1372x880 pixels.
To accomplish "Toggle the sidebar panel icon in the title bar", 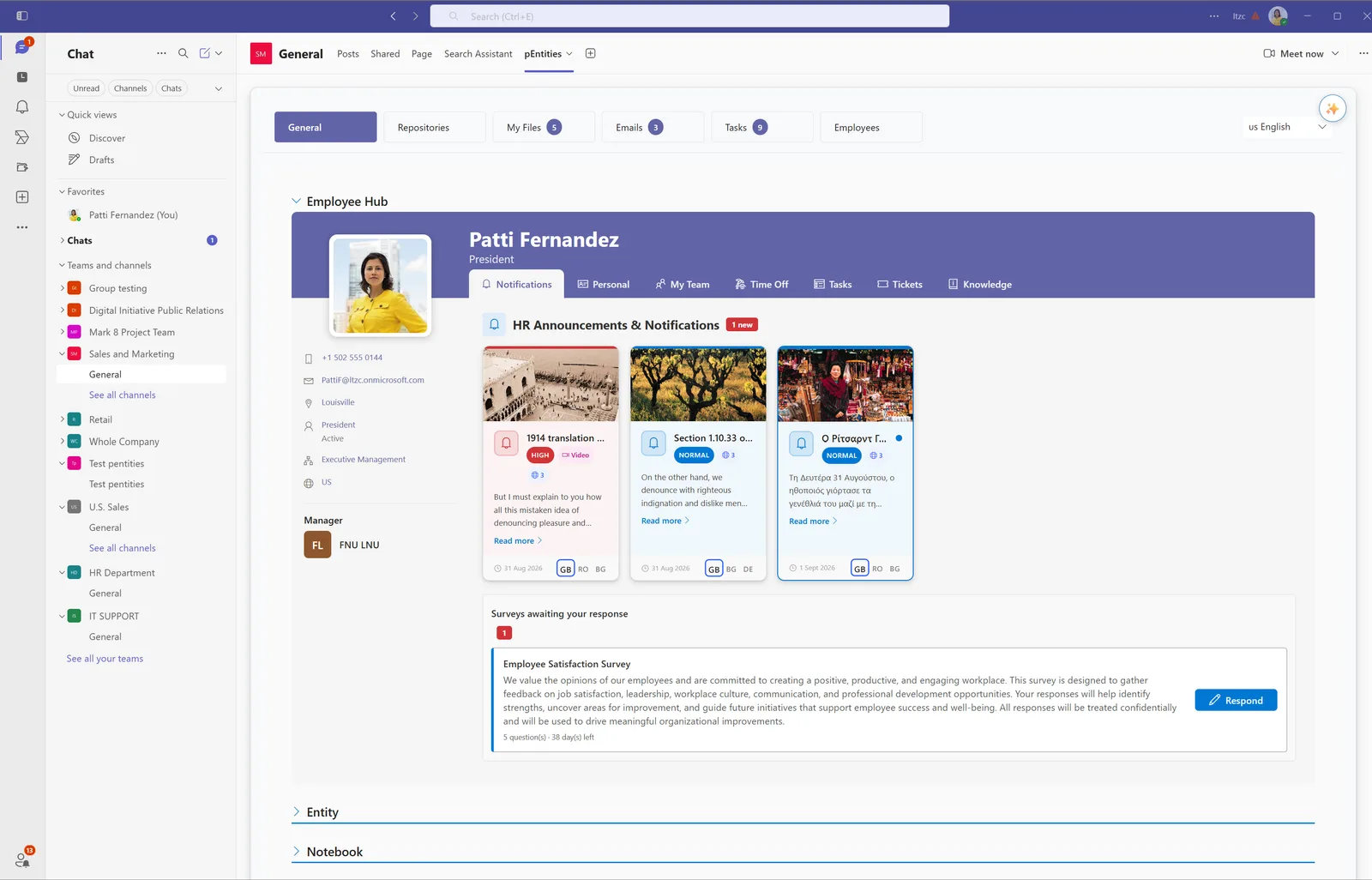I will coord(22,16).
